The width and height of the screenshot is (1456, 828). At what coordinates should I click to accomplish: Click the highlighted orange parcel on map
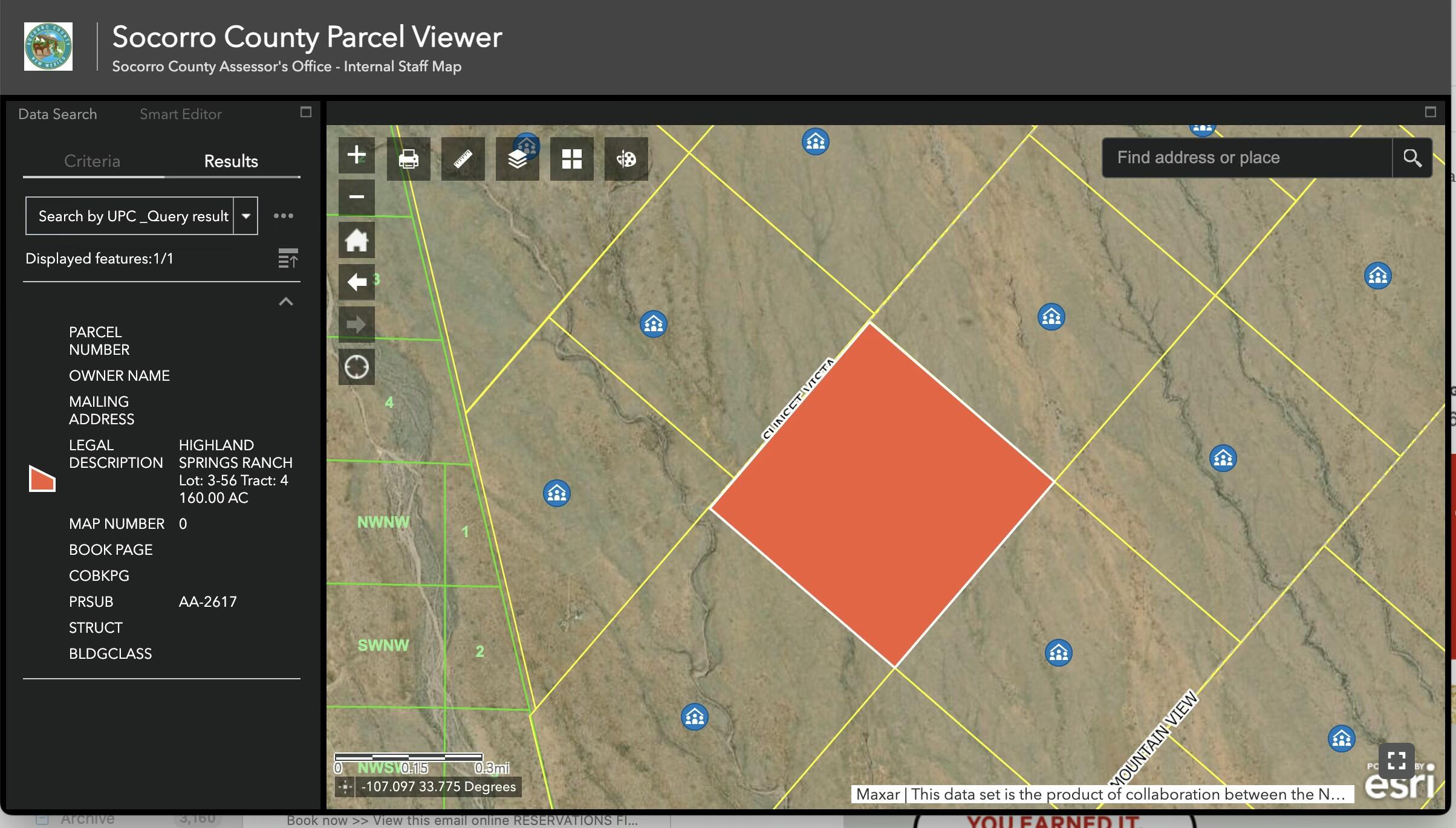[x=882, y=494]
